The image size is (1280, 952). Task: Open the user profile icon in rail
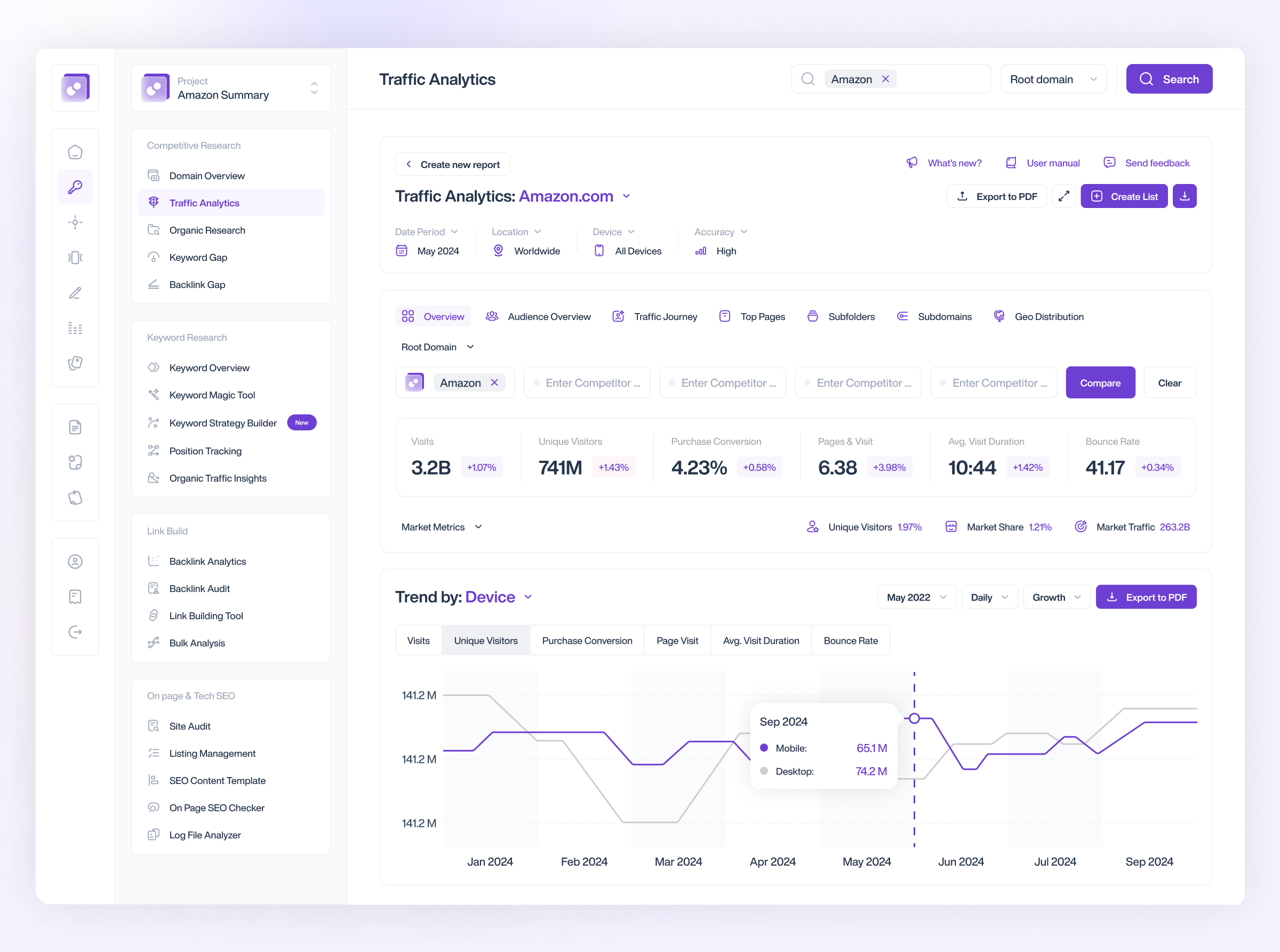pyautogui.click(x=75, y=561)
